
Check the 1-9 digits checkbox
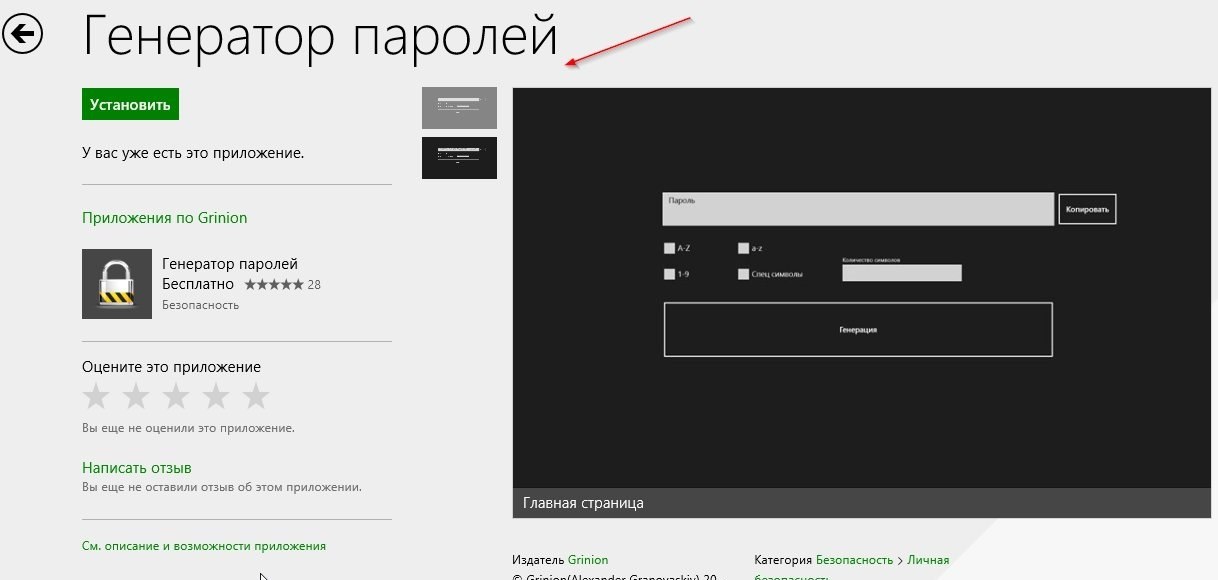point(669,273)
